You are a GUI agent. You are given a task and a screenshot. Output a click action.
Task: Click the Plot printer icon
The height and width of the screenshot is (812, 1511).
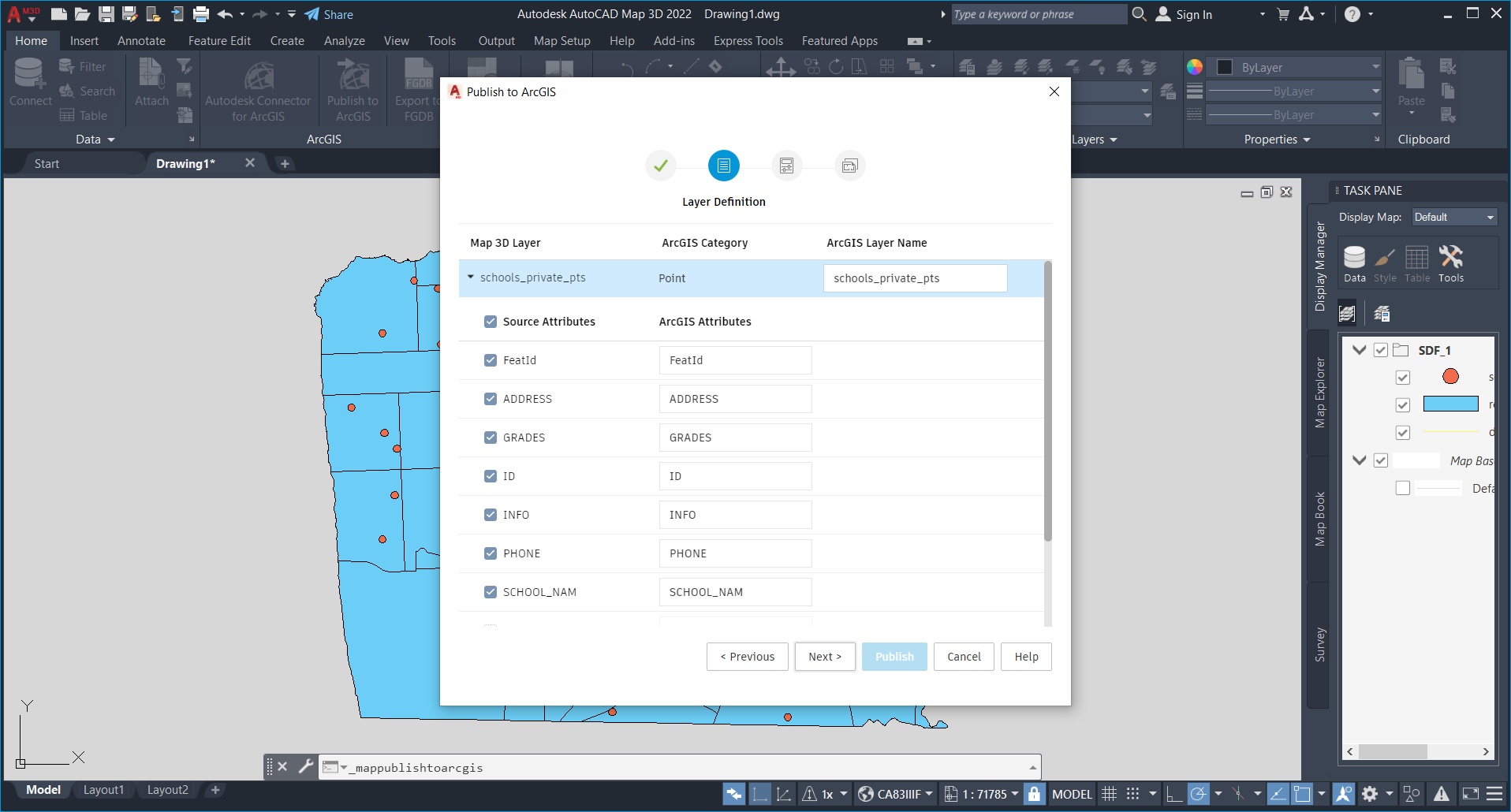coord(201,14)
